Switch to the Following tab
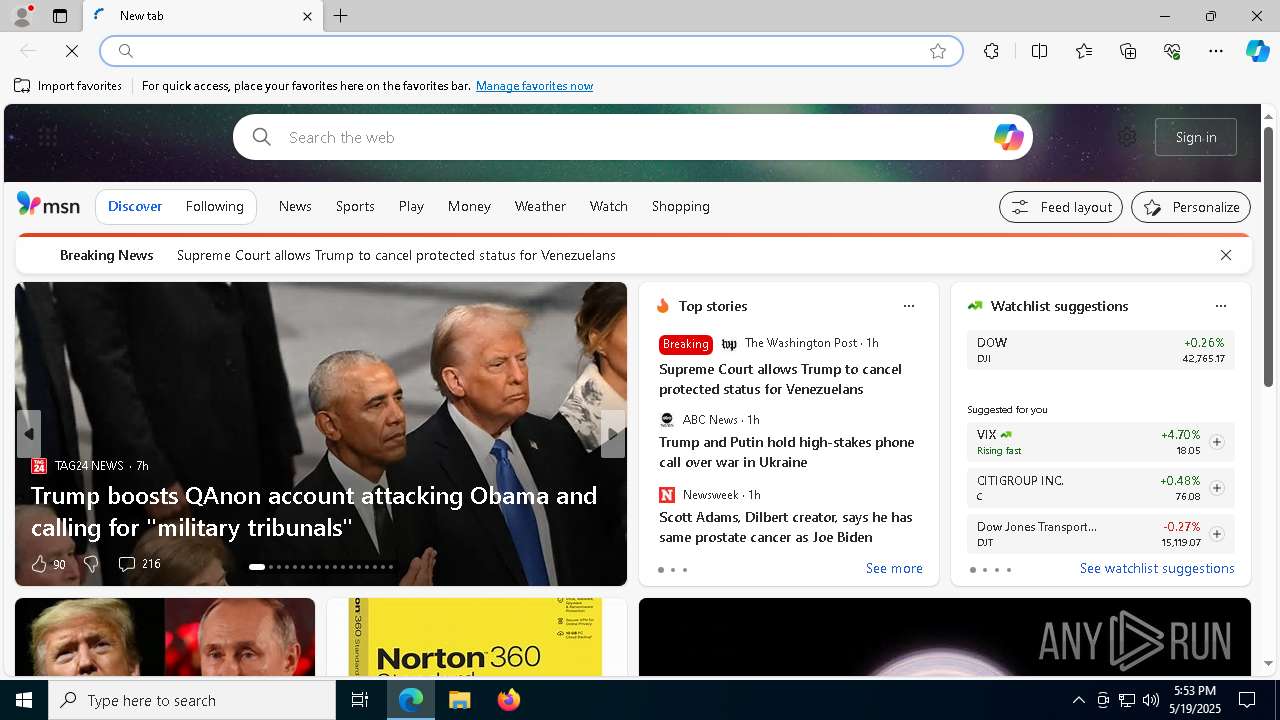 click(214, 206)
